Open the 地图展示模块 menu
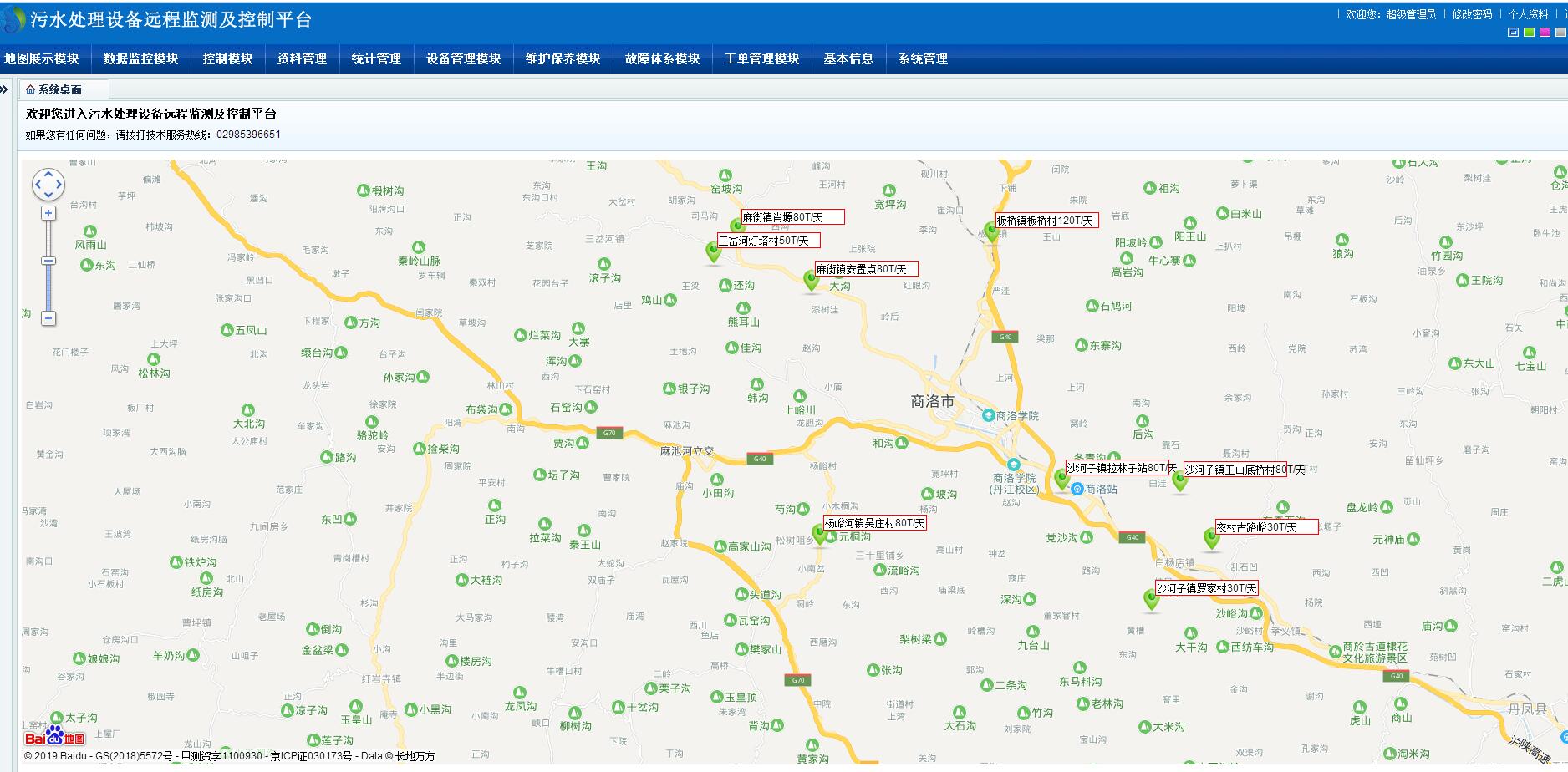Image resolution: width=1568 pixels, height=772 pixels. (42, 58)
